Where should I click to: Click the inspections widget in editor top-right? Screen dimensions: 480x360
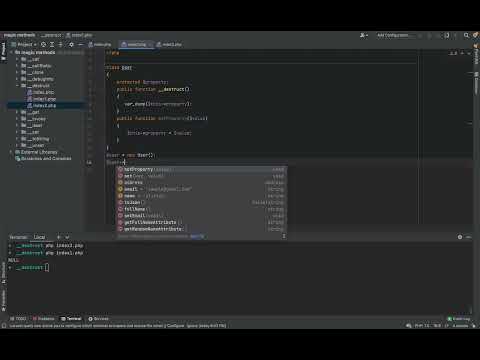tap(453, 53)
